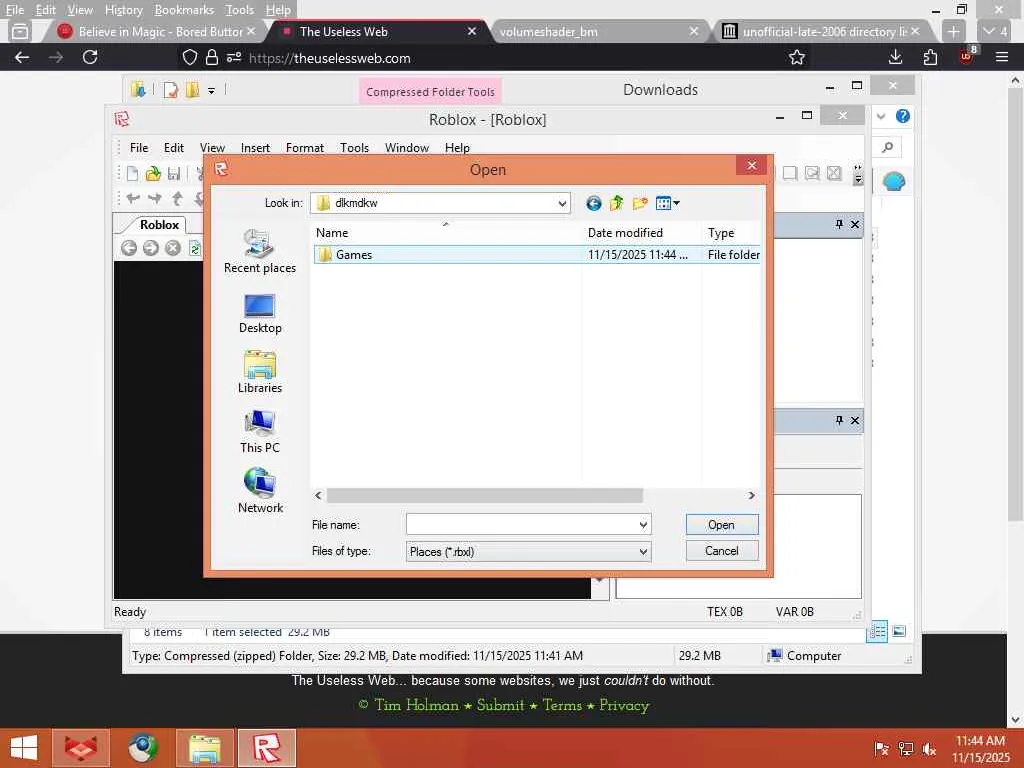Image resolution: width=1024 pixels, height=768 pixels.
Task: Select Network in dialog sidebar
Action: [x=260, y=491]
